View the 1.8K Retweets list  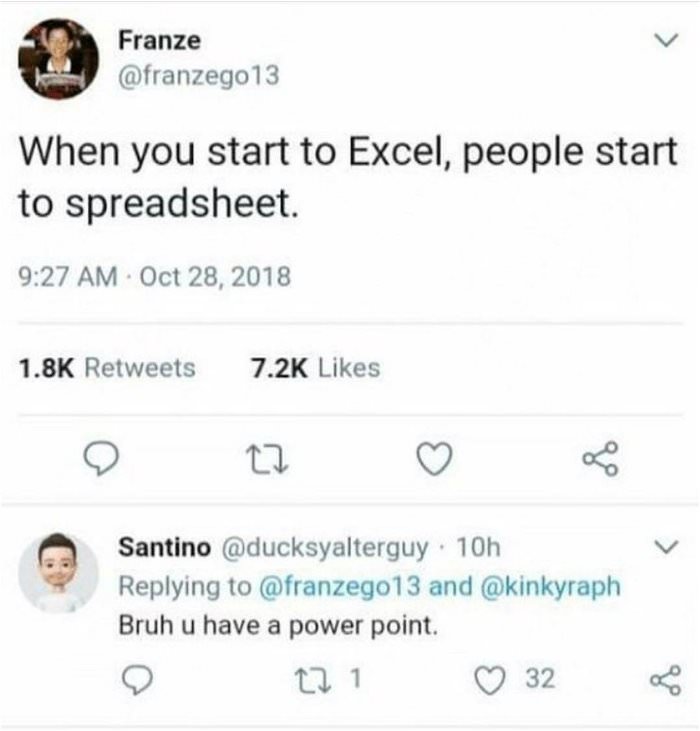(107, 368)
